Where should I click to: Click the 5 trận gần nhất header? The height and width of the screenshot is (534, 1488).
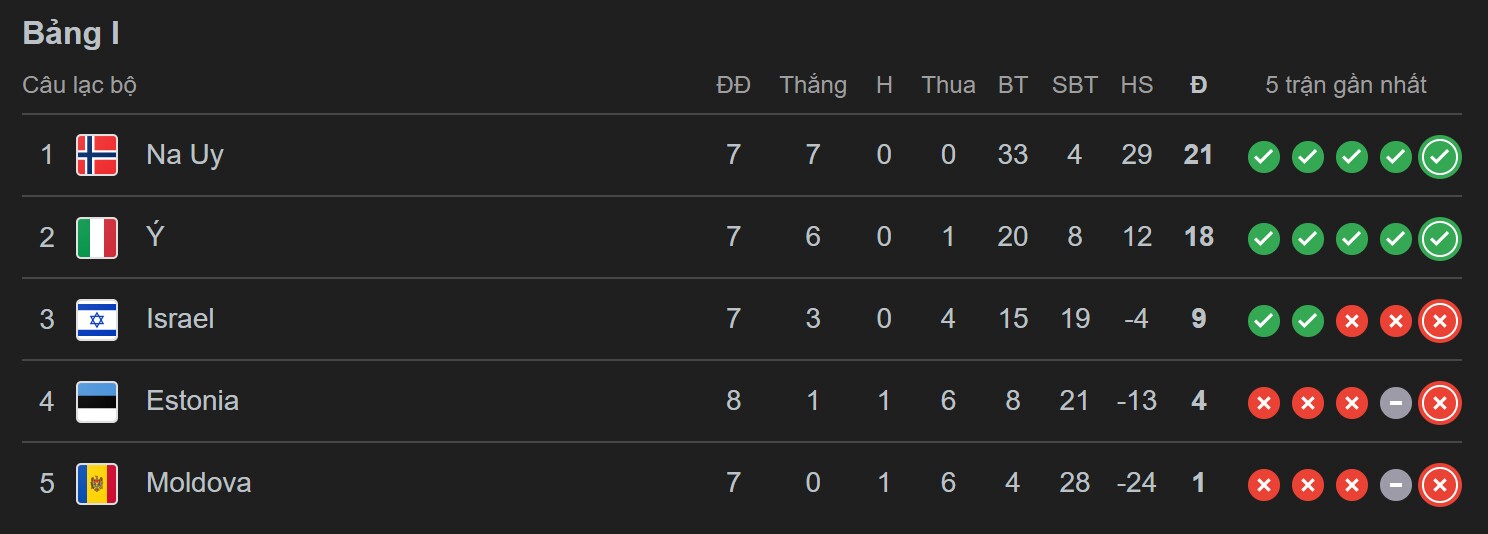[x=1346, y=85]
